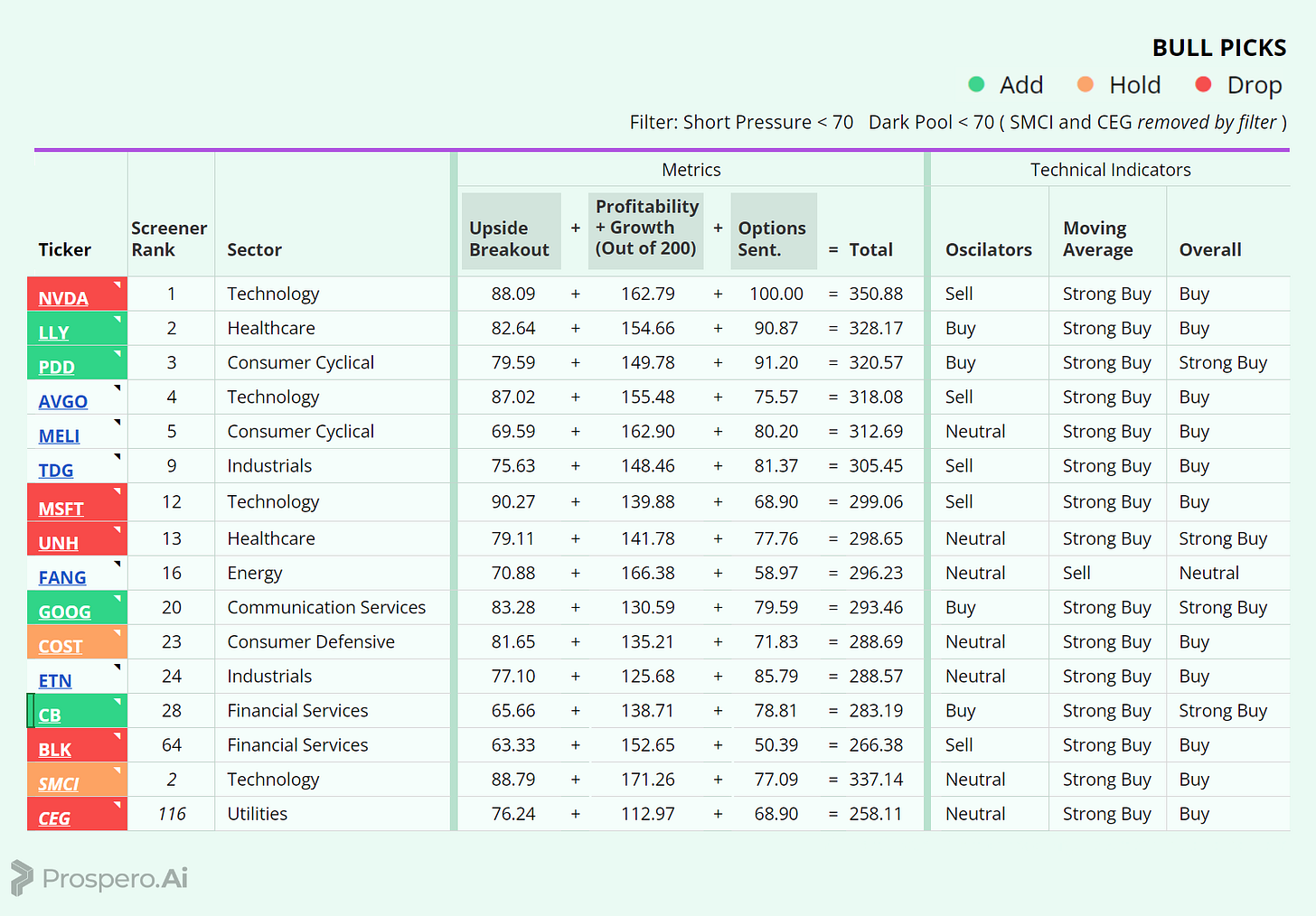Viewport: 1316px width, 916px height.
Task: Open the NVDA ticker link
Action: 63,298
